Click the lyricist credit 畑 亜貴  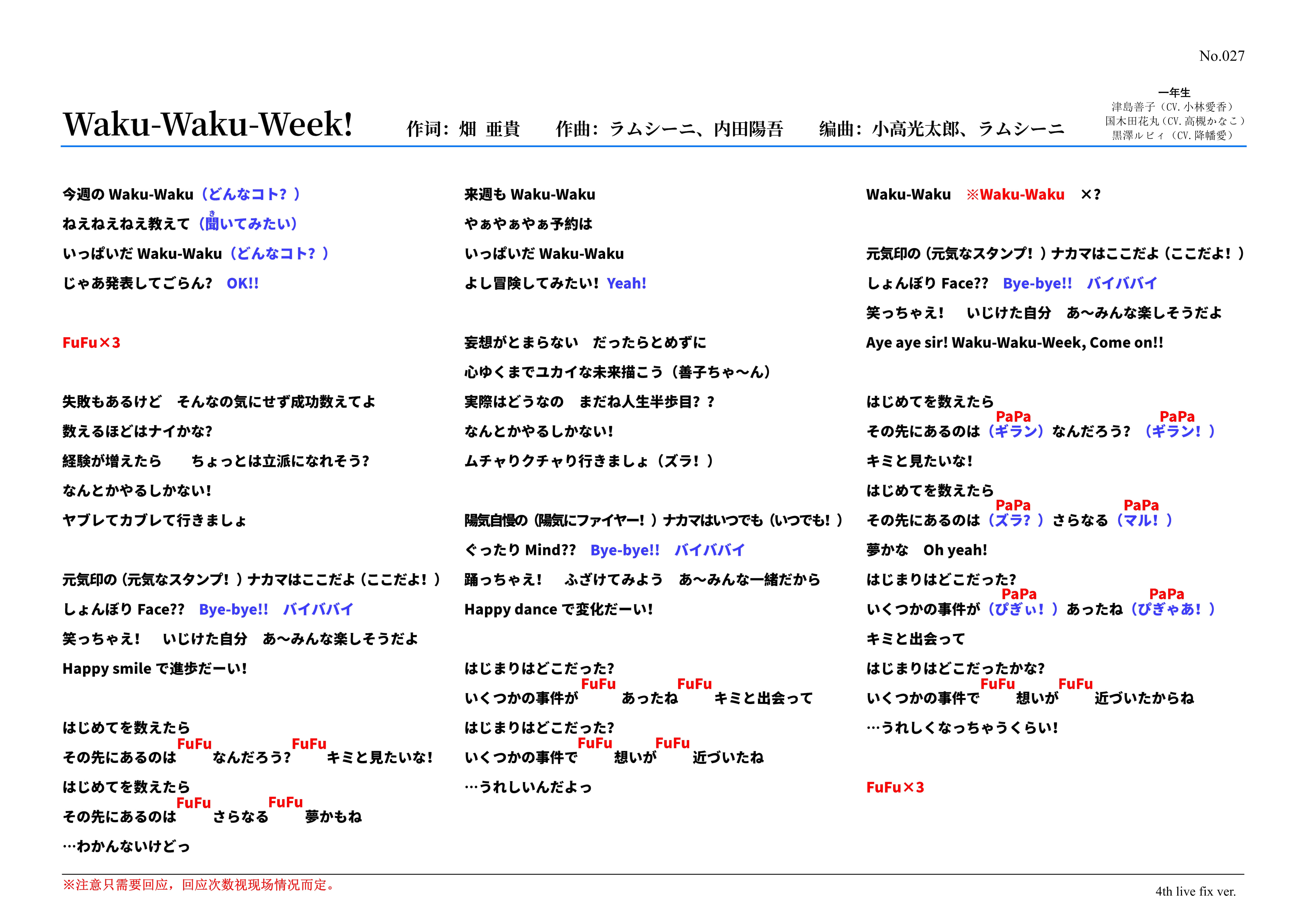[x=489, y=129]
